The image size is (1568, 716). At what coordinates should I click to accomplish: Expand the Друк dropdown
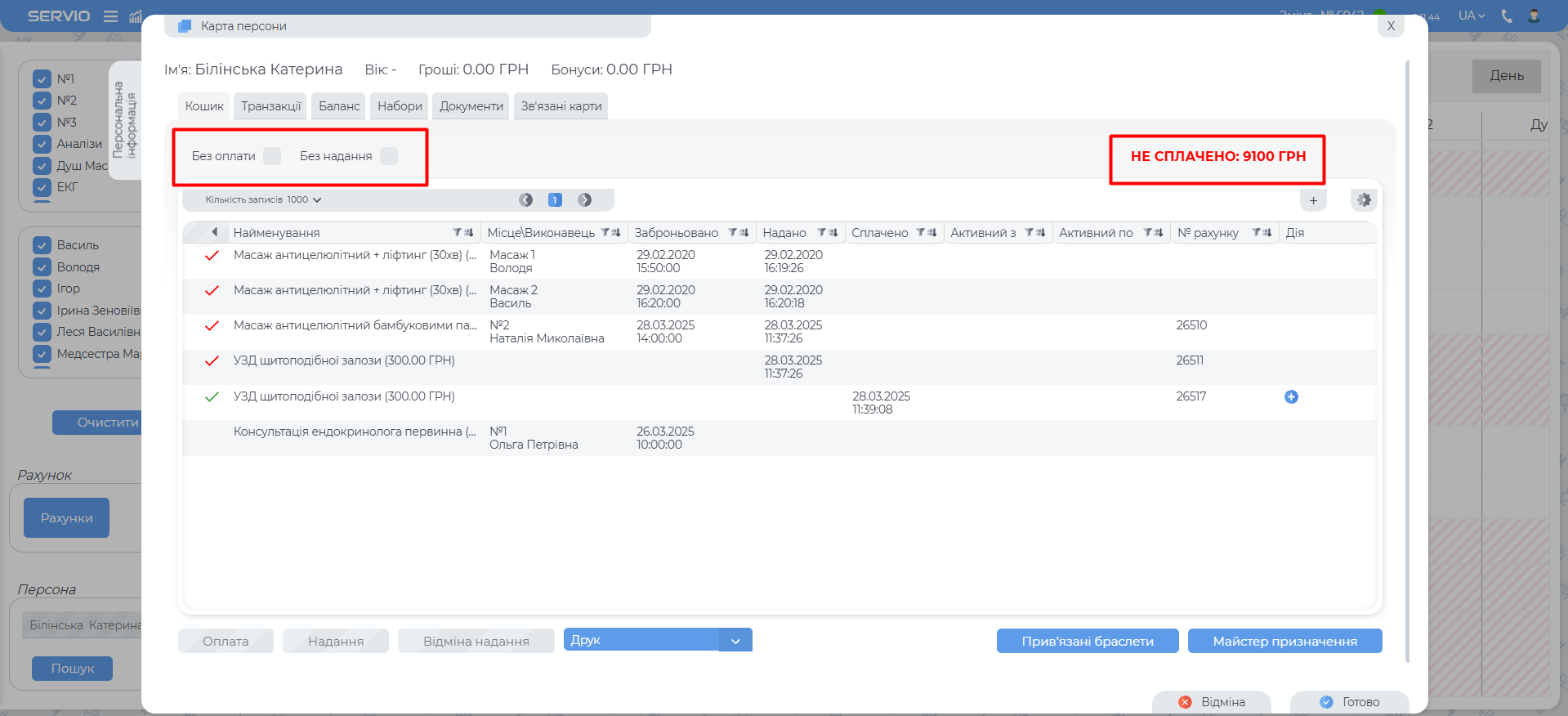coord(735,641)
